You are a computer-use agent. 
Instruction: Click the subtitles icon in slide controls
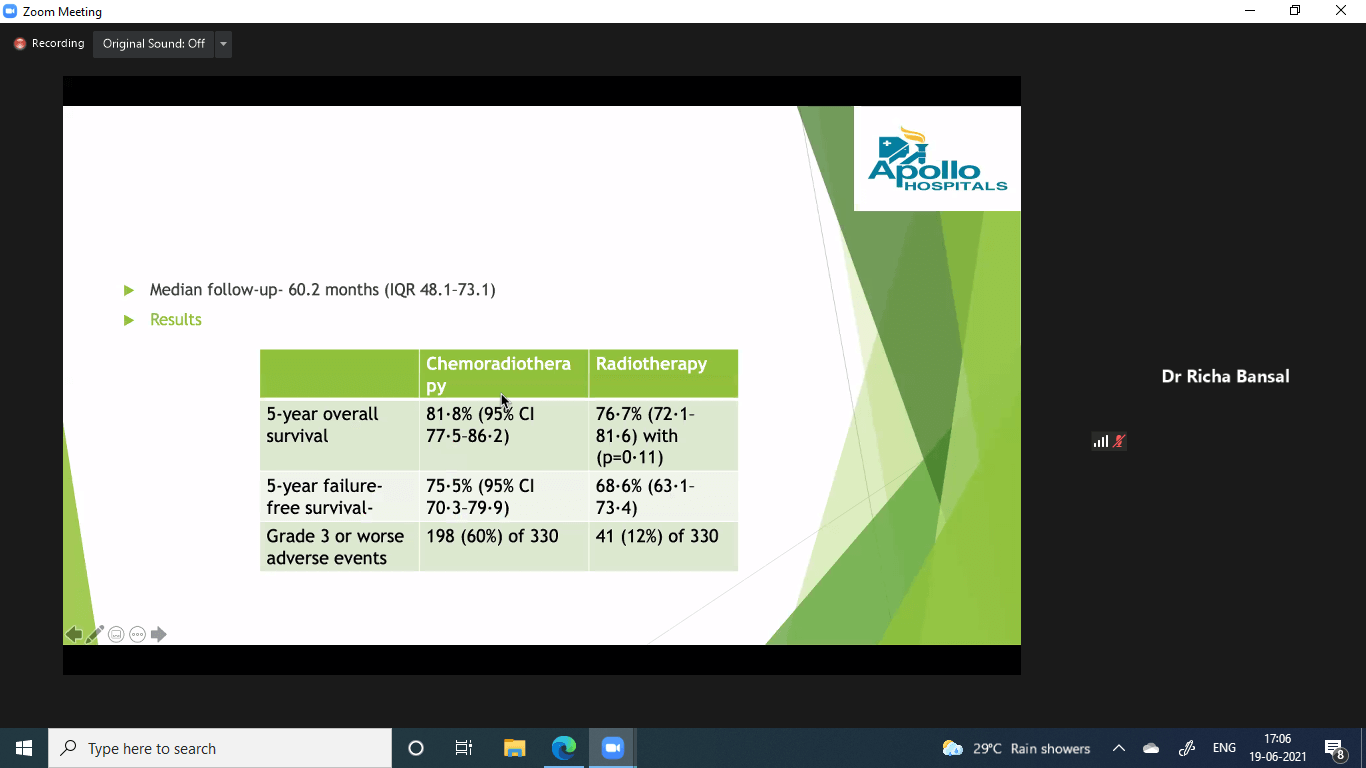[116, 634]
